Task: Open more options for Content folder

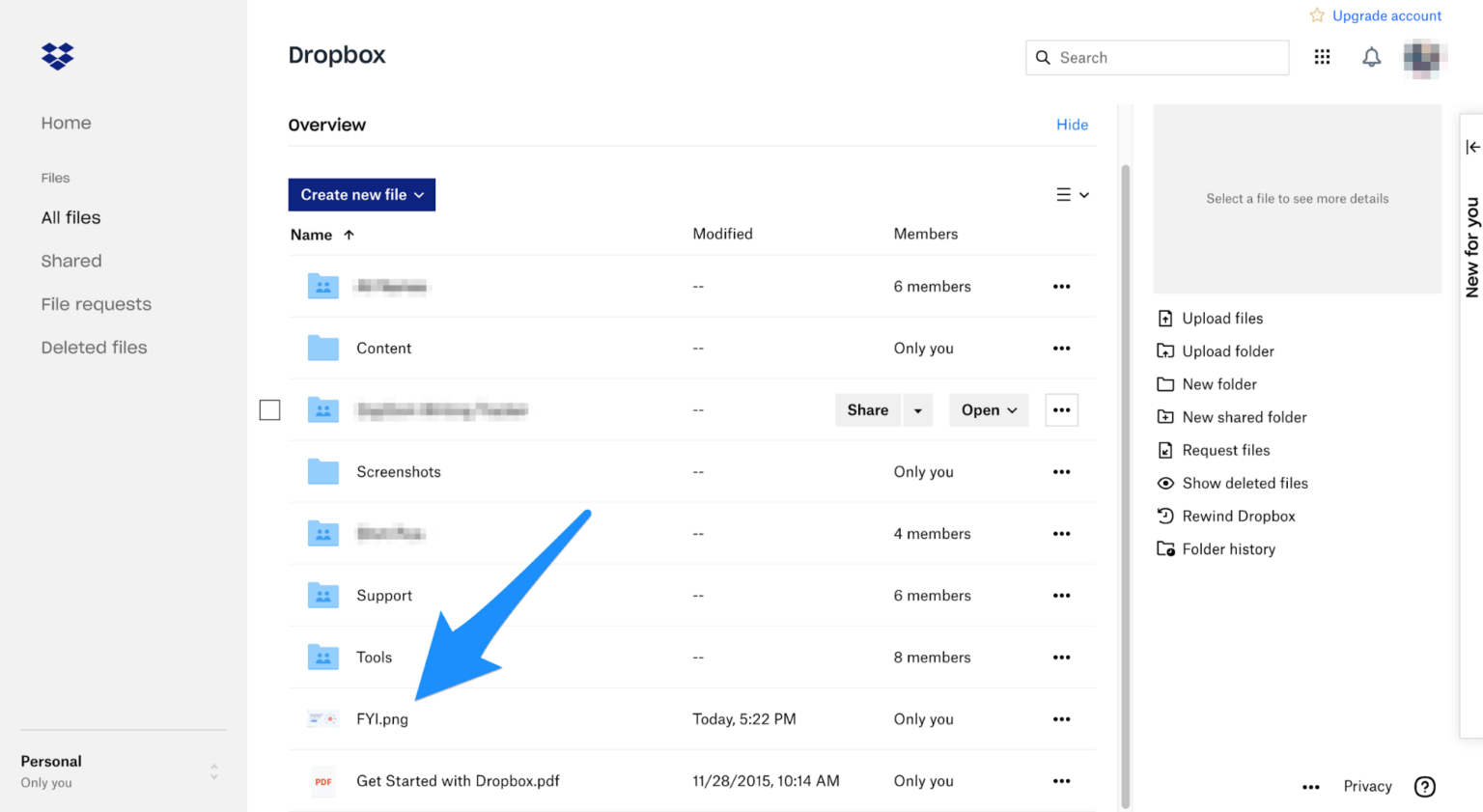Action: [1061, 348]
